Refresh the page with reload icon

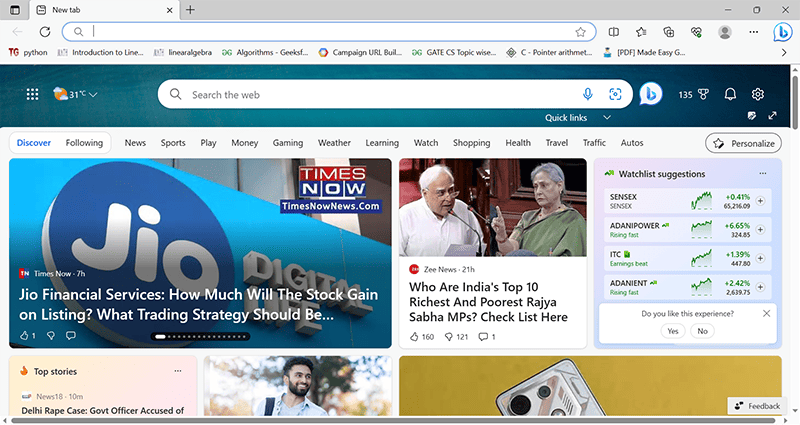45,32
